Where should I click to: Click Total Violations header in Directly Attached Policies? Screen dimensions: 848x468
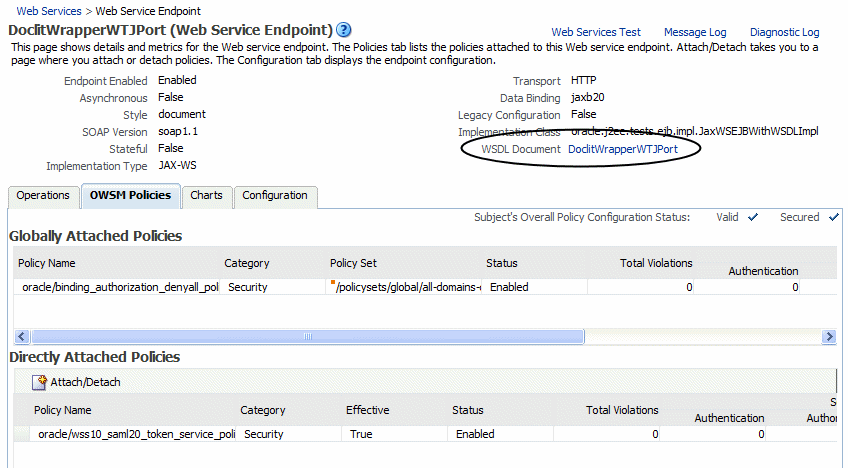[x=622, y=410]
